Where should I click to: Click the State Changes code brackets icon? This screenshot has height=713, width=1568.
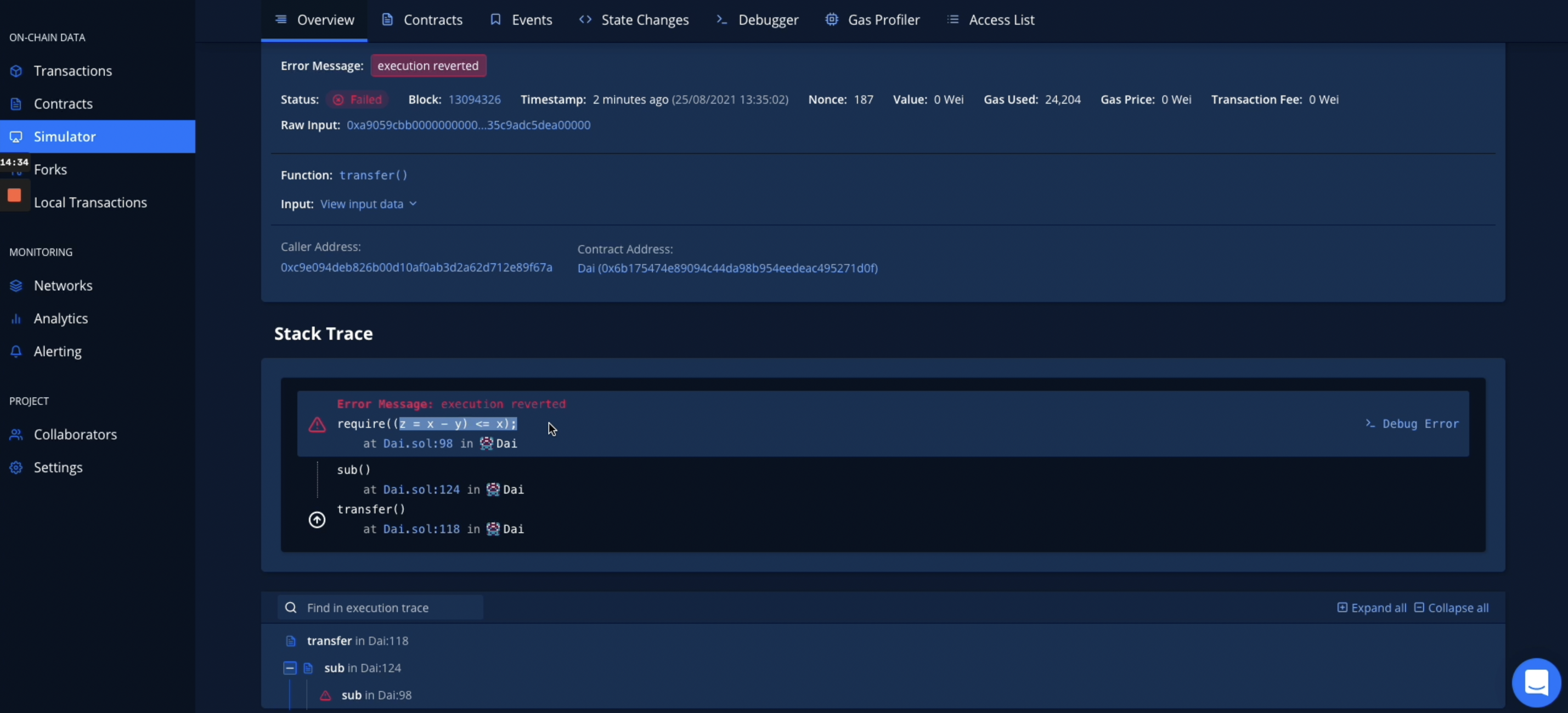click(585, 19)
